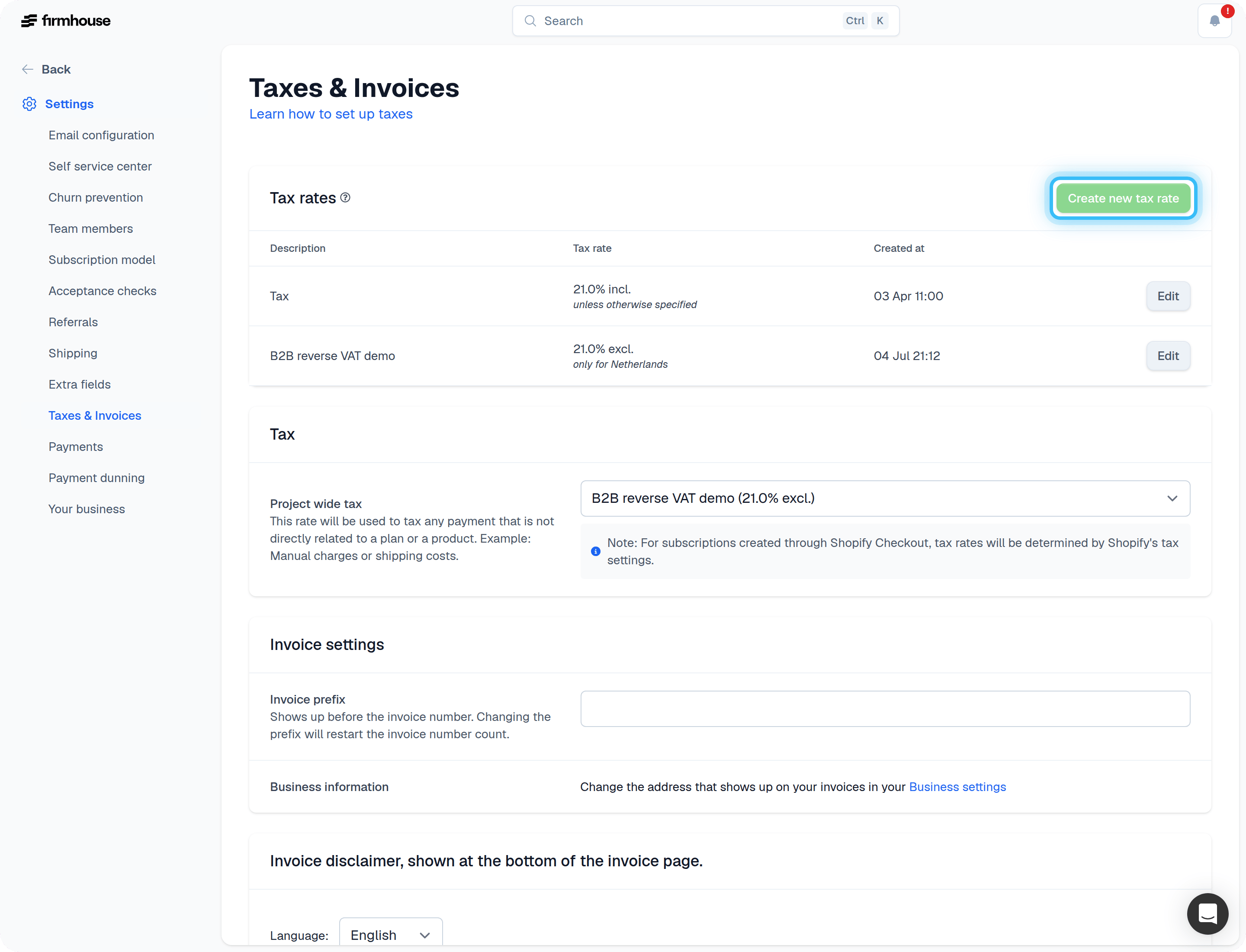The height and width of the screenshot is (952, 1246).
Task: Select Taxes & Invoices in sidebar
Action: 95,415
